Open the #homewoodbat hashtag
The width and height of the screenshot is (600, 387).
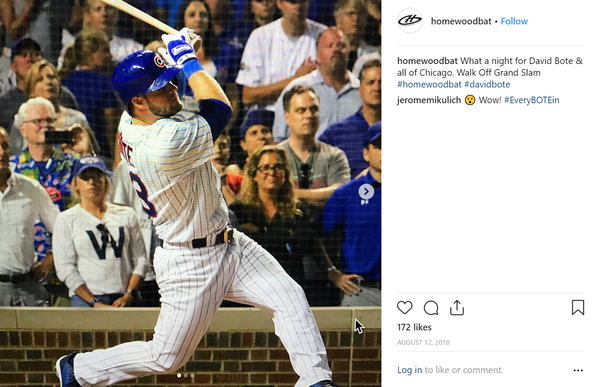pos(429,84)
